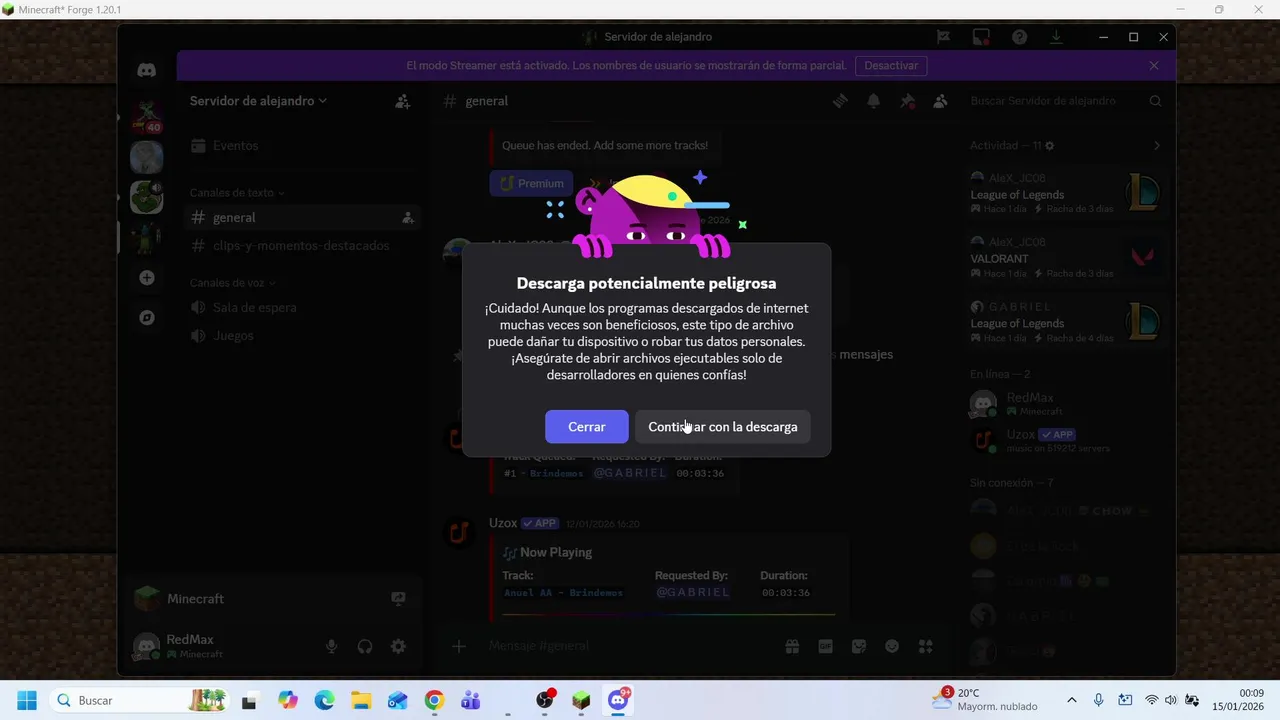The height and width of the screenshot is (720, 1280).
Task: Click Continuar con la descarga button
Action: pos(723,427)
